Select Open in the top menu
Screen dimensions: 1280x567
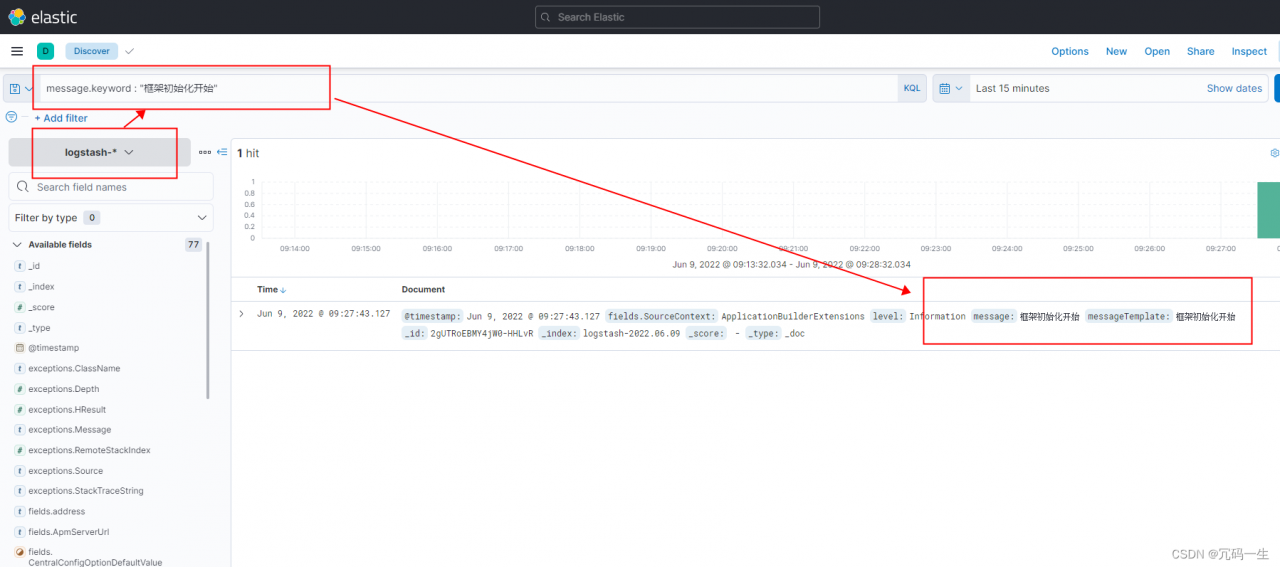(x=1157, y=51)
